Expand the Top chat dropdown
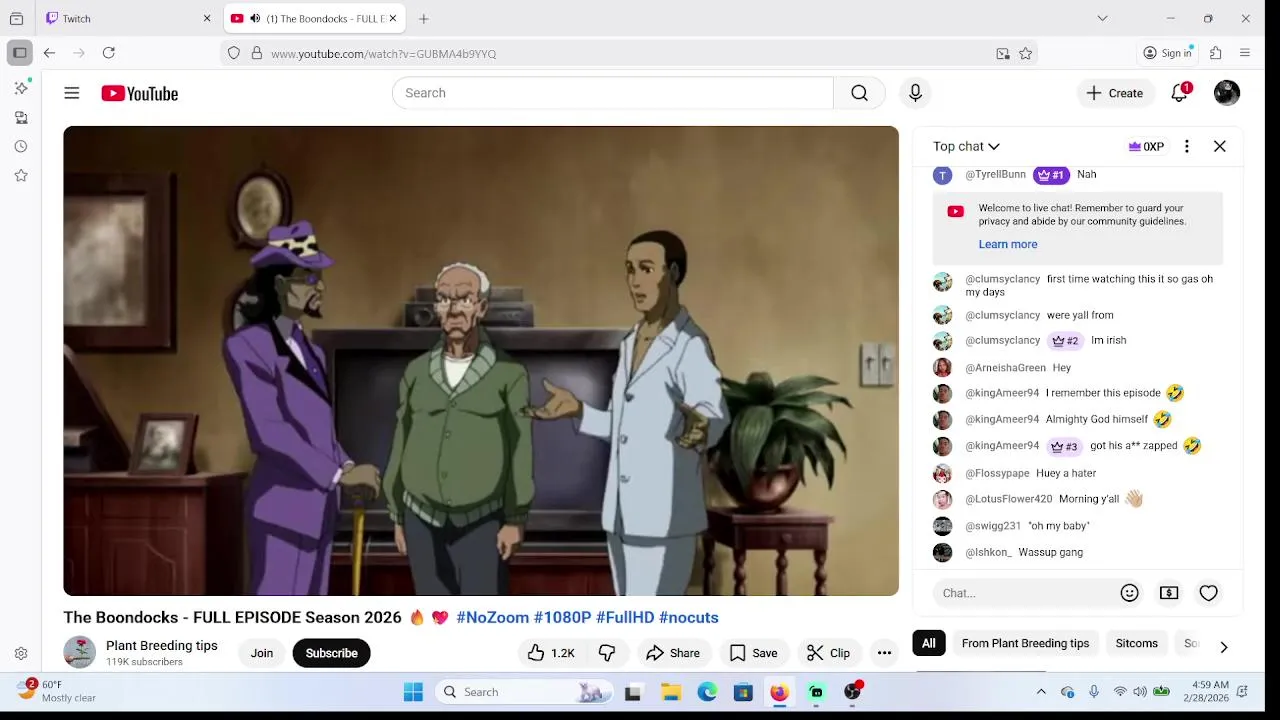 tap(966, 146)
